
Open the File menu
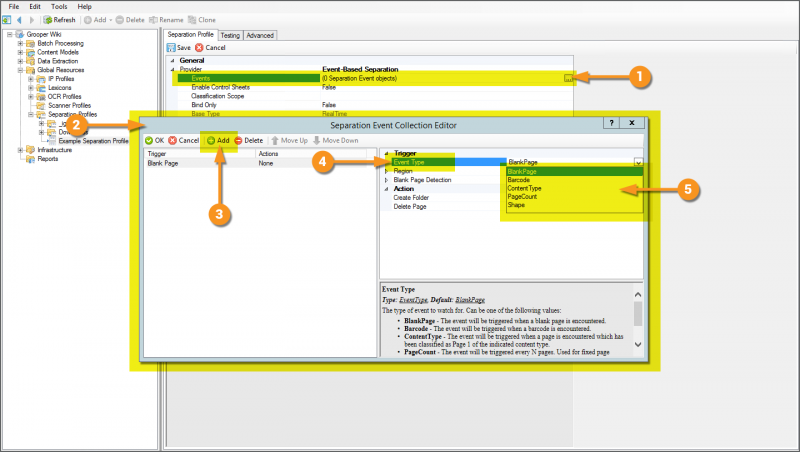(x=14, y=7)
